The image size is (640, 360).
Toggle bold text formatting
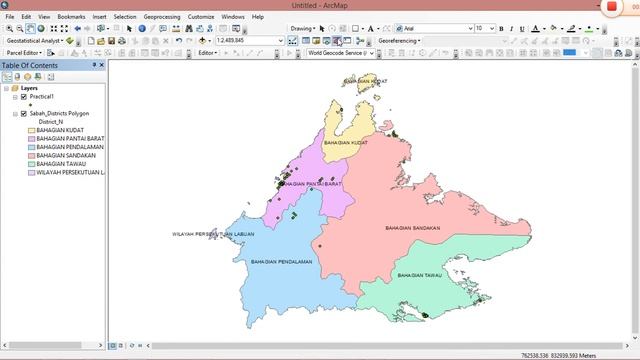(x=501, y=29)
